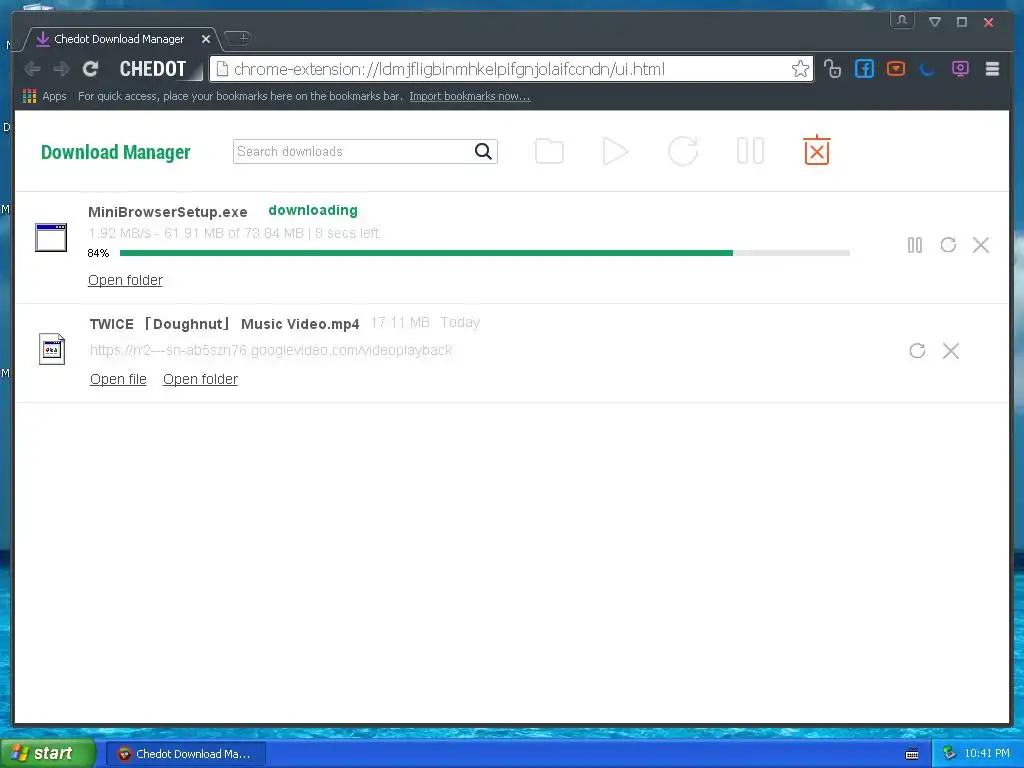The width and height of the screenshot is (1024, 768).
Task: Click the pause all toolbar icon
Action: click(x=750, y=151)
